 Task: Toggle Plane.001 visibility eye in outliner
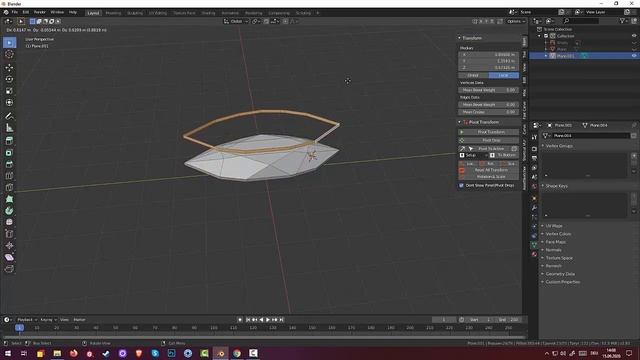(x=634, y=56)
